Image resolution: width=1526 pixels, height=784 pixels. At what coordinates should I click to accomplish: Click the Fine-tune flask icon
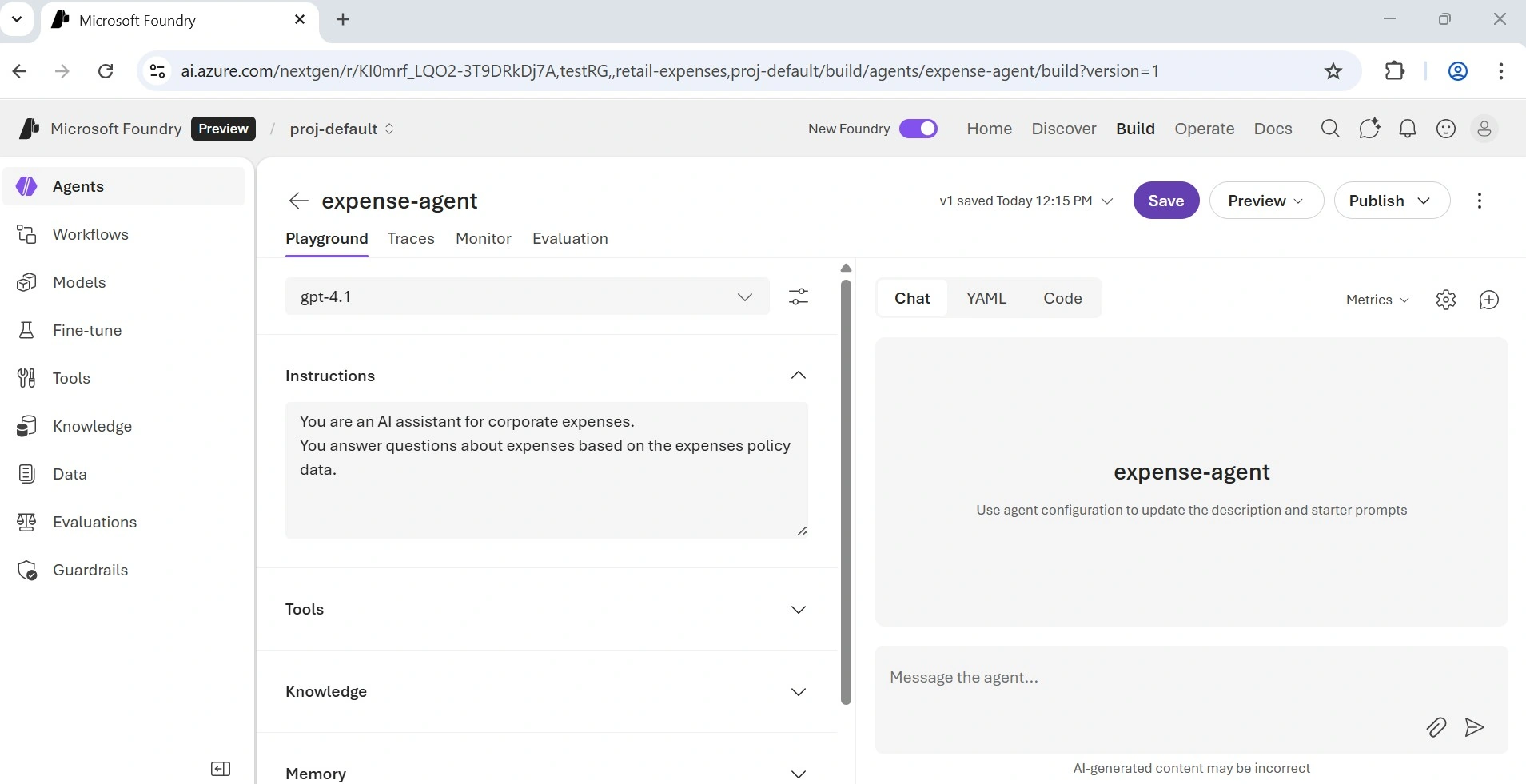pyautogui.click(x=26, y=330)
